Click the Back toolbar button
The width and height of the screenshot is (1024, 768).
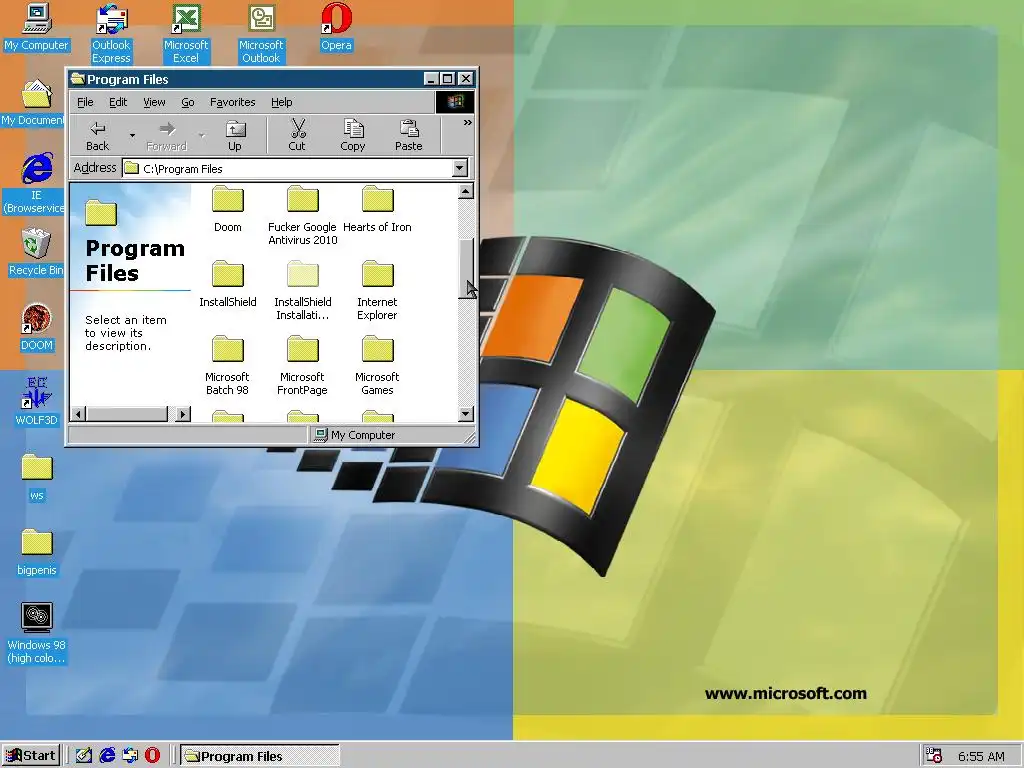pyautogui.click(x=98, y=136)
